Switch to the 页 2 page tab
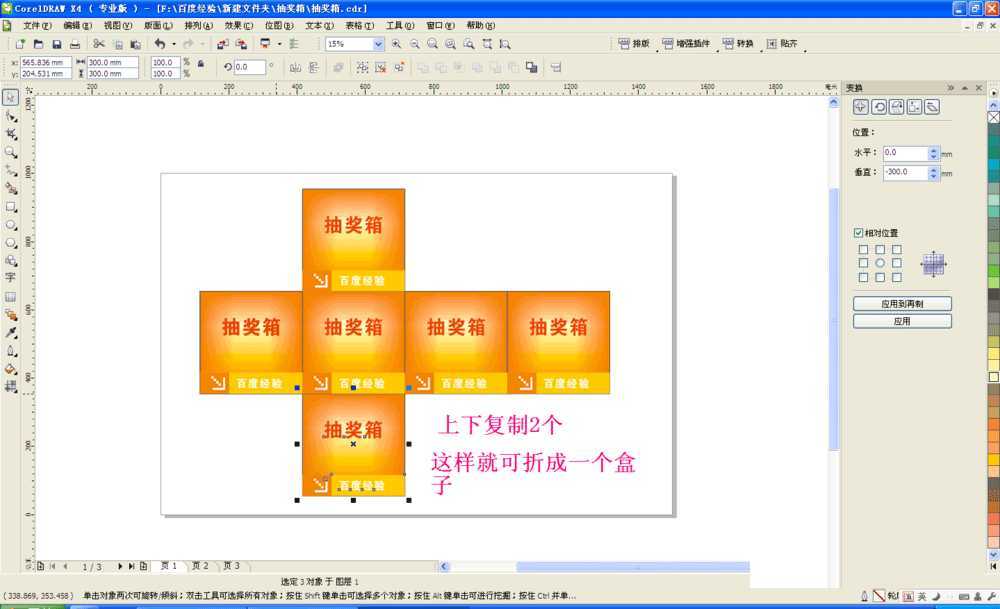Screen dimensions: 1000x609 [200, 565]
